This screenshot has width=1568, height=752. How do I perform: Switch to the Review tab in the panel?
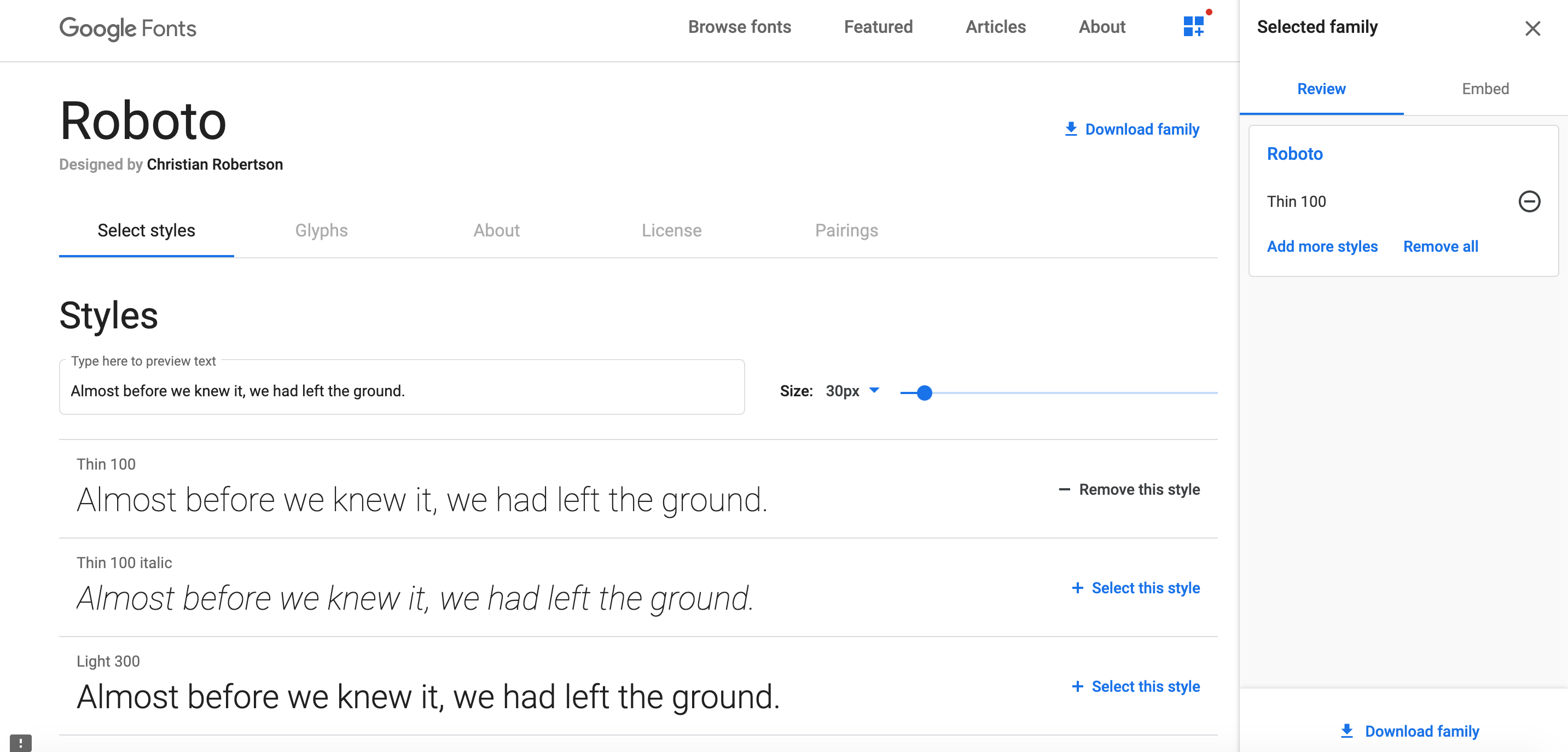1321,89
